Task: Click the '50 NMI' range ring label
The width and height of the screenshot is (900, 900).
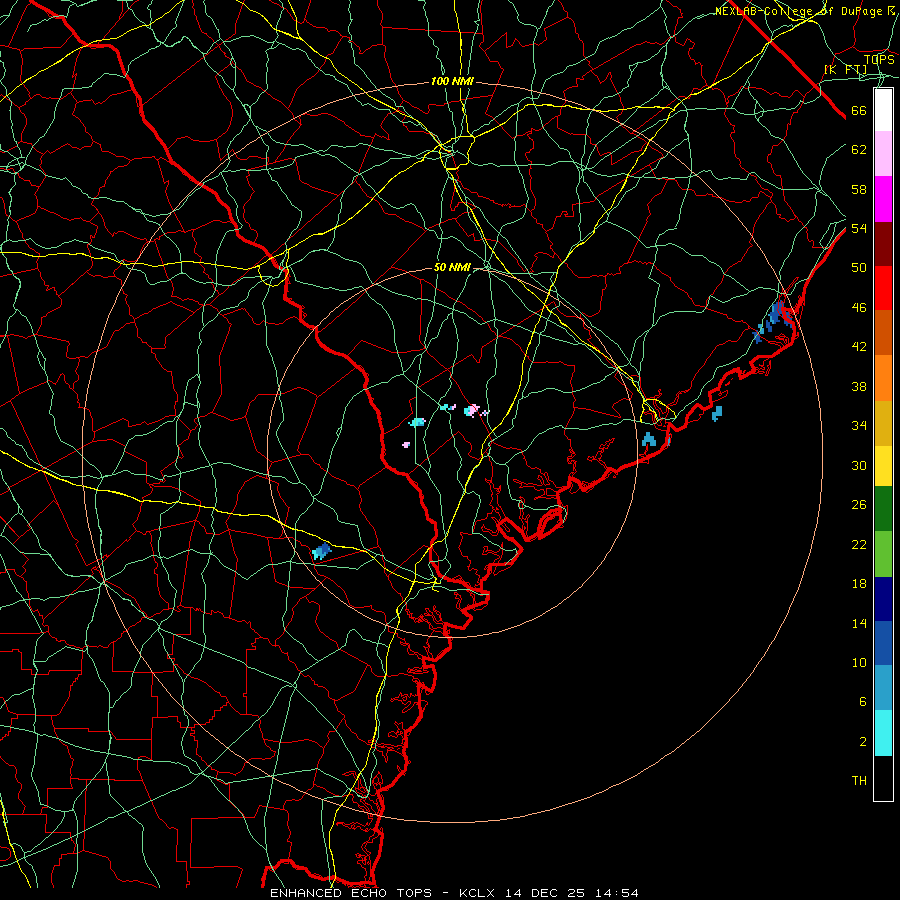Action: point(452,267)
